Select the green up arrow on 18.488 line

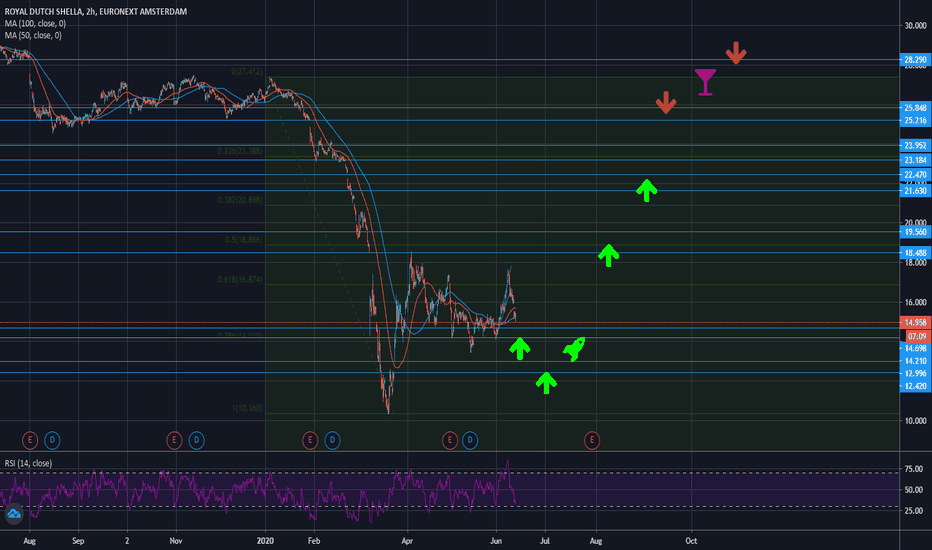click(608, 255)
